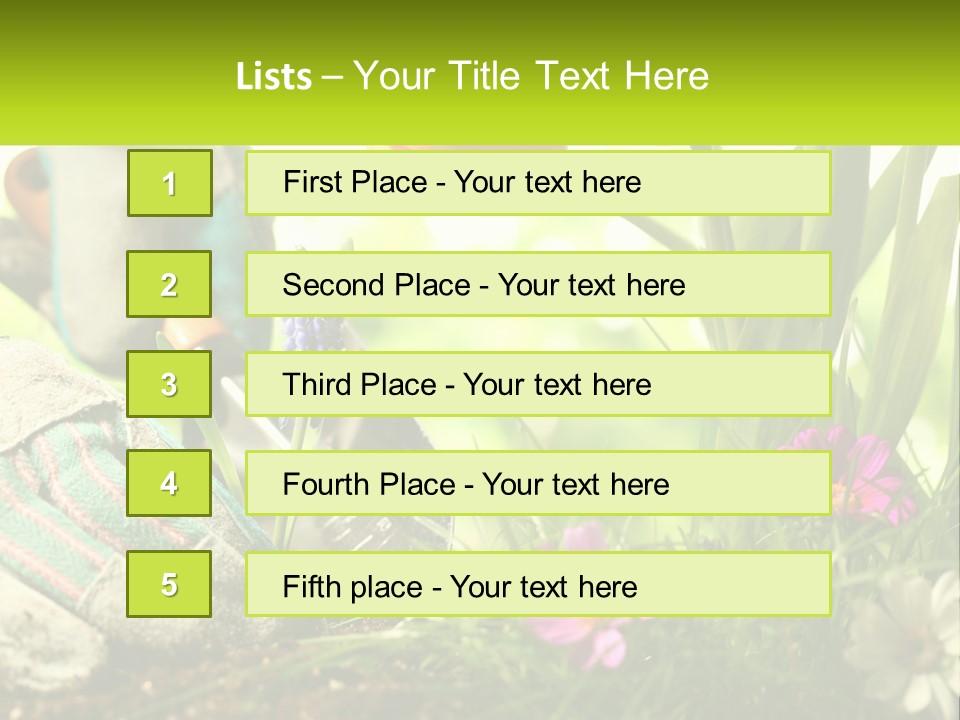
Task: Click the purple hyacinth flower in background
Action: [297, 335]
